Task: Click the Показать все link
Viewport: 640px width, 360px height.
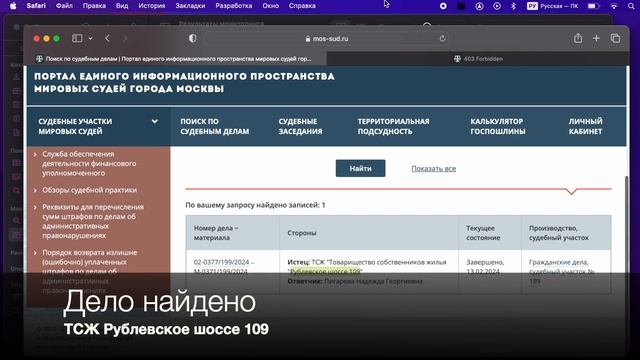Action: tap(433, 169)
